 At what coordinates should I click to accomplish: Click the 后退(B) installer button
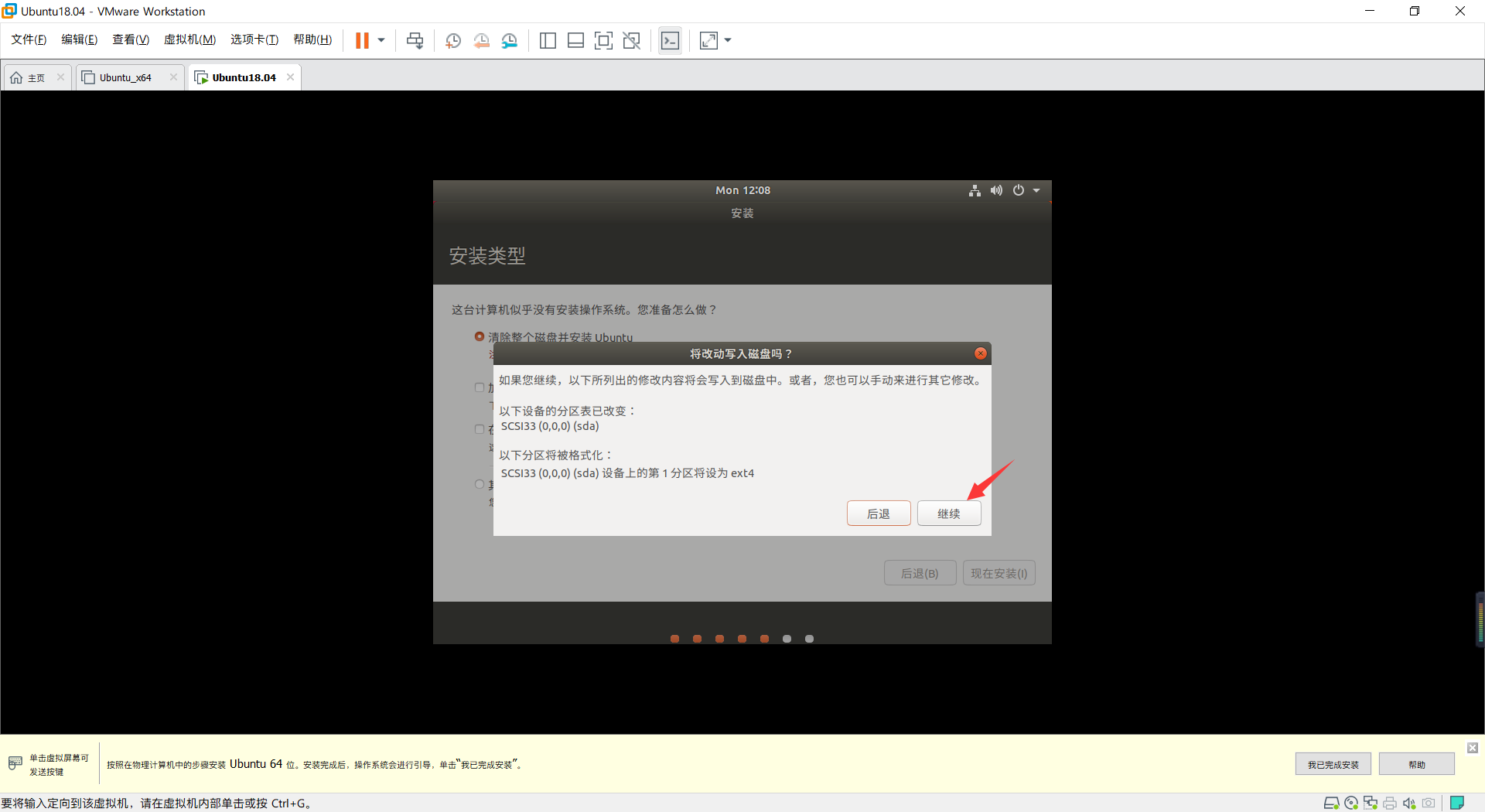[920, 573]
